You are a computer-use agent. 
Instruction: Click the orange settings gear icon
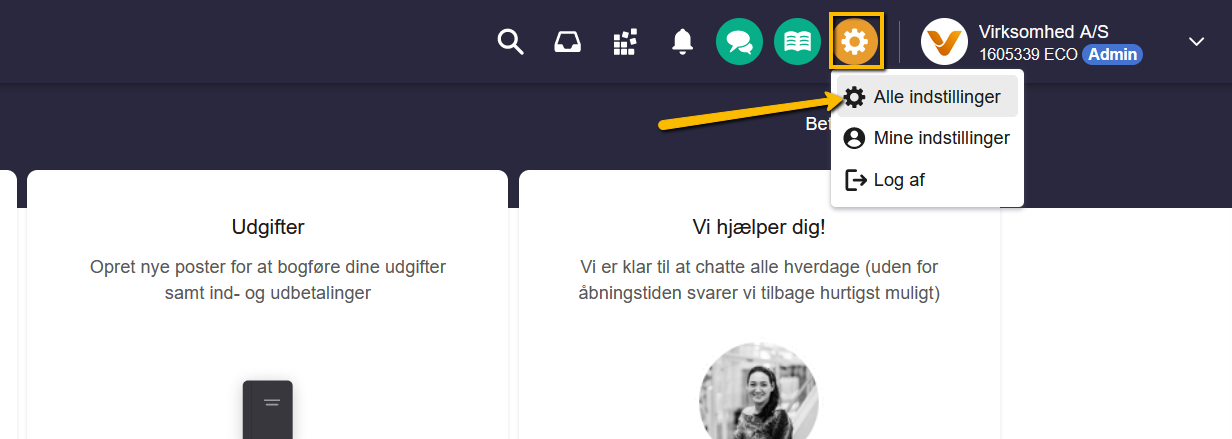(856, 42)
